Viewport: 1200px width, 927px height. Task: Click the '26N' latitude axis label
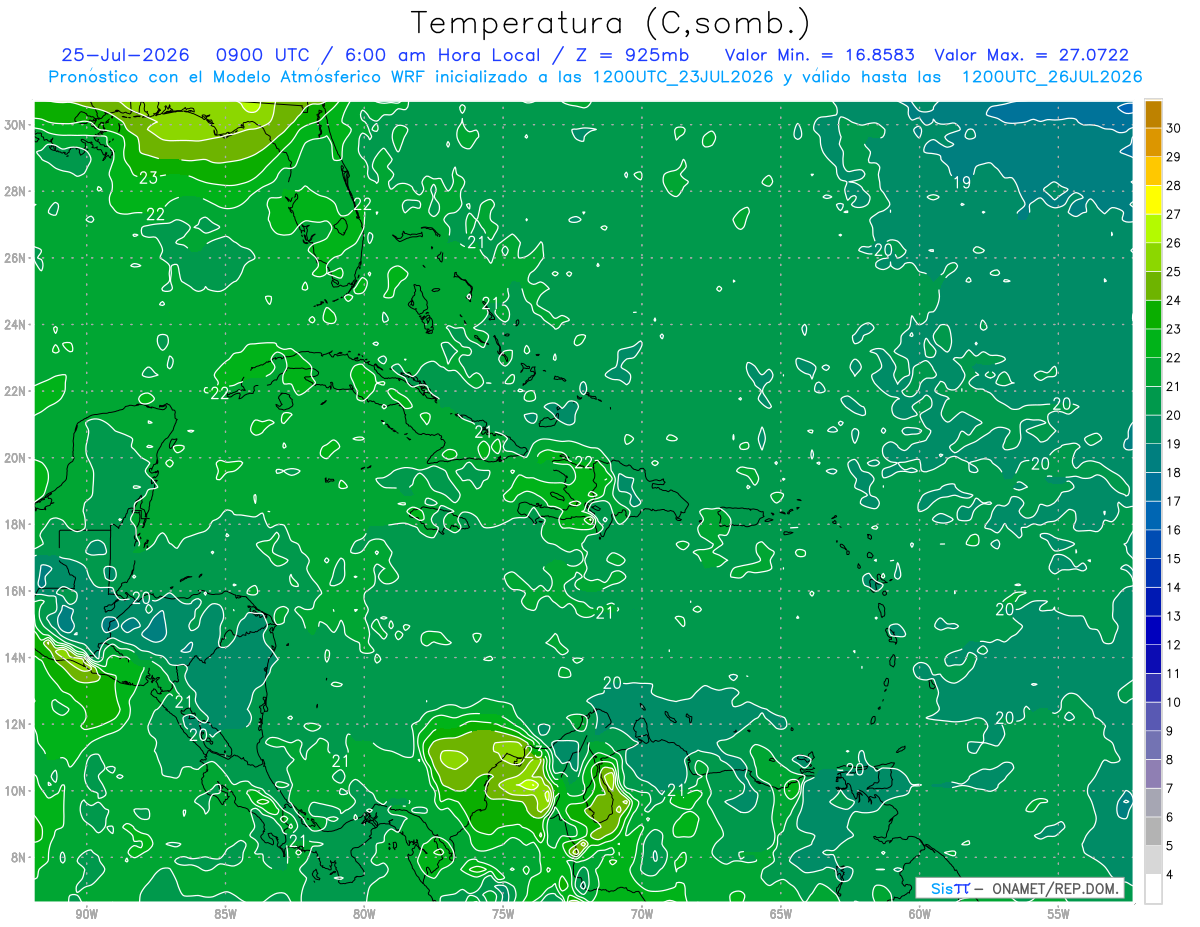[15, 258]
